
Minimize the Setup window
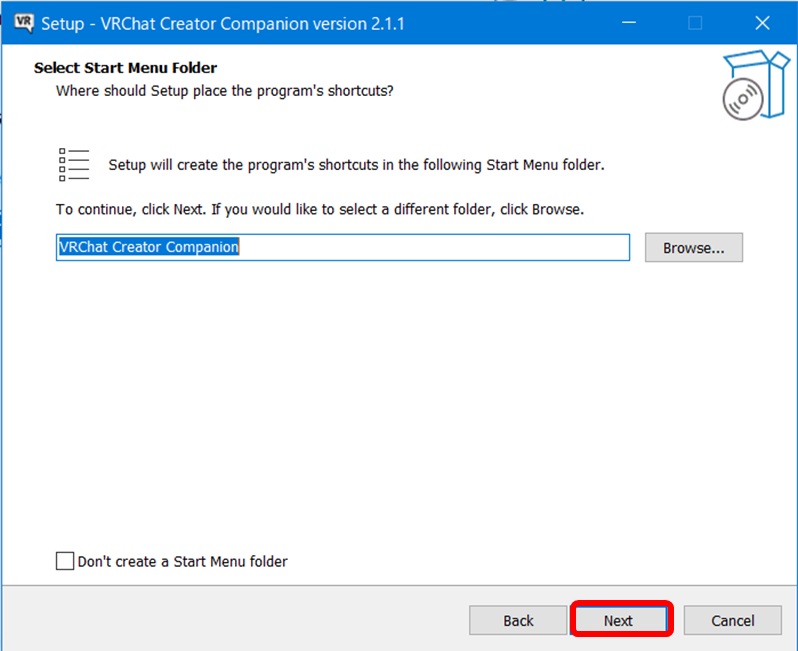tap(629, 22)
